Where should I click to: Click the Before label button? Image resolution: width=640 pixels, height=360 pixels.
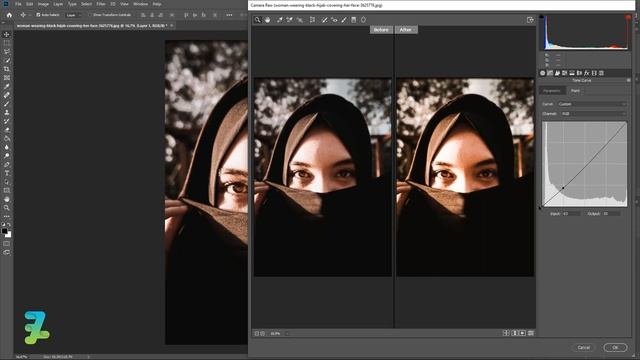point(381,30)
